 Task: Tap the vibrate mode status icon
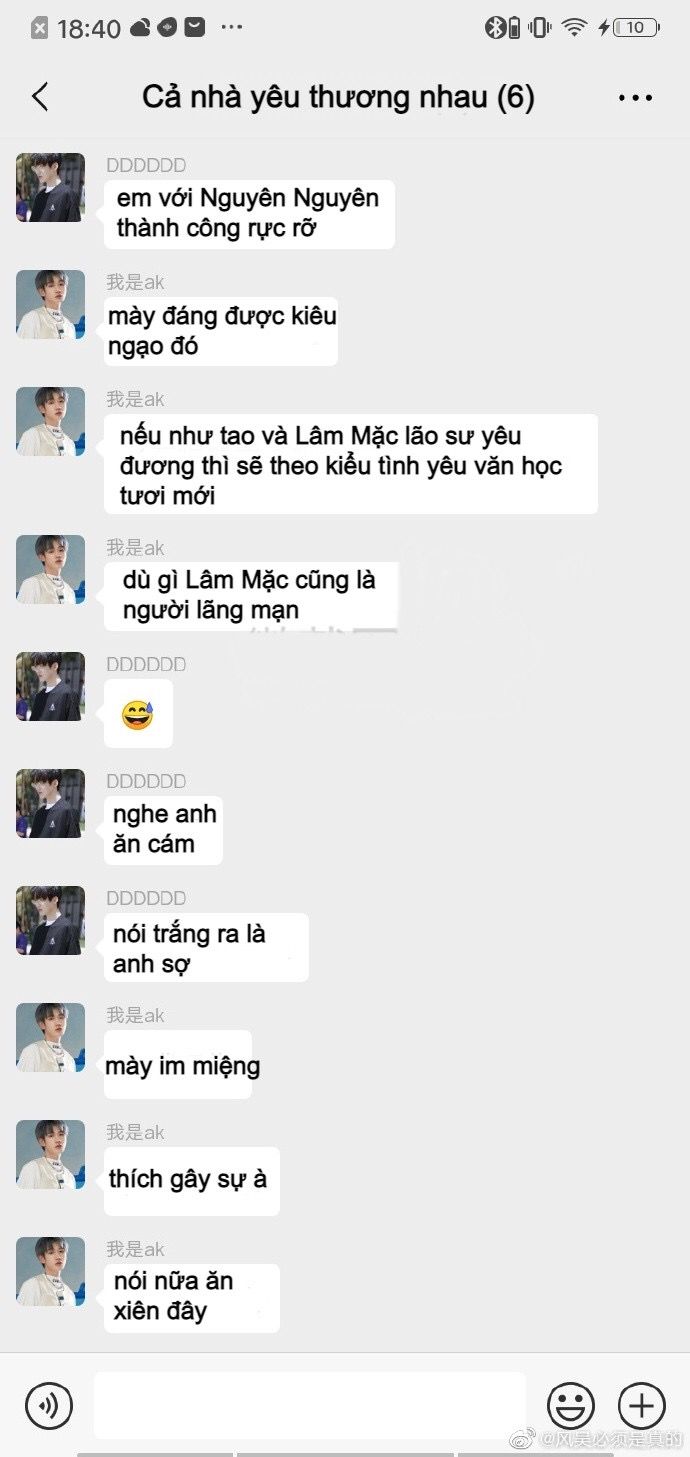click(x=540, y=27)
